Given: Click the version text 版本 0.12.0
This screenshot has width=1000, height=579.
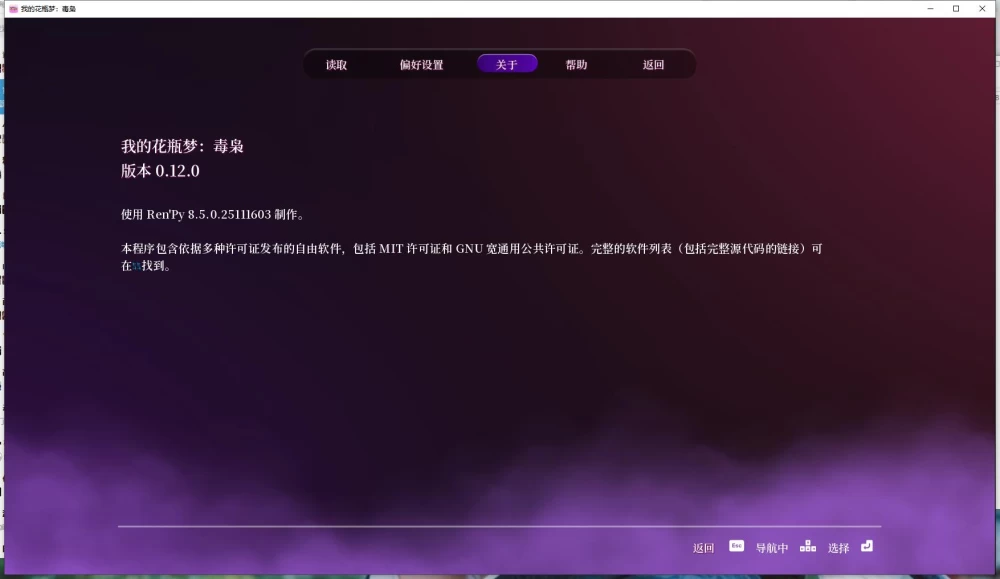Looking at the screenshot, I should (160, 171).
